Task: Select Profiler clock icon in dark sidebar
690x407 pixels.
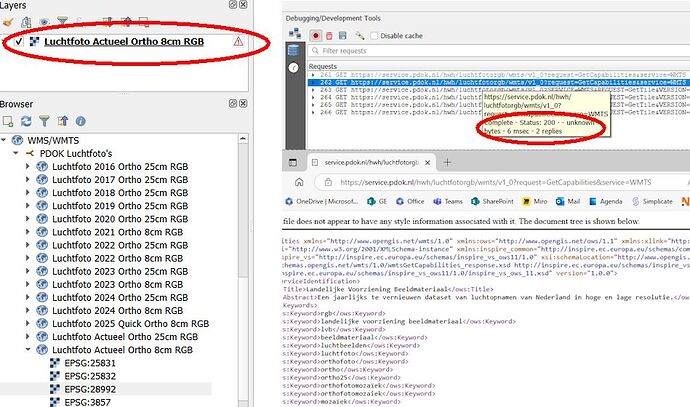Action: pos(293,67)
